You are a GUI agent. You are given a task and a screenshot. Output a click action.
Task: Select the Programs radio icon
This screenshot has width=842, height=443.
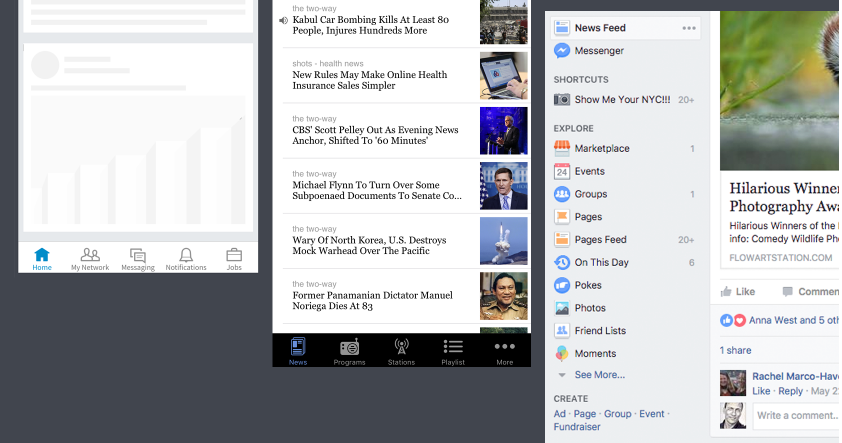[x=349, y=347]
